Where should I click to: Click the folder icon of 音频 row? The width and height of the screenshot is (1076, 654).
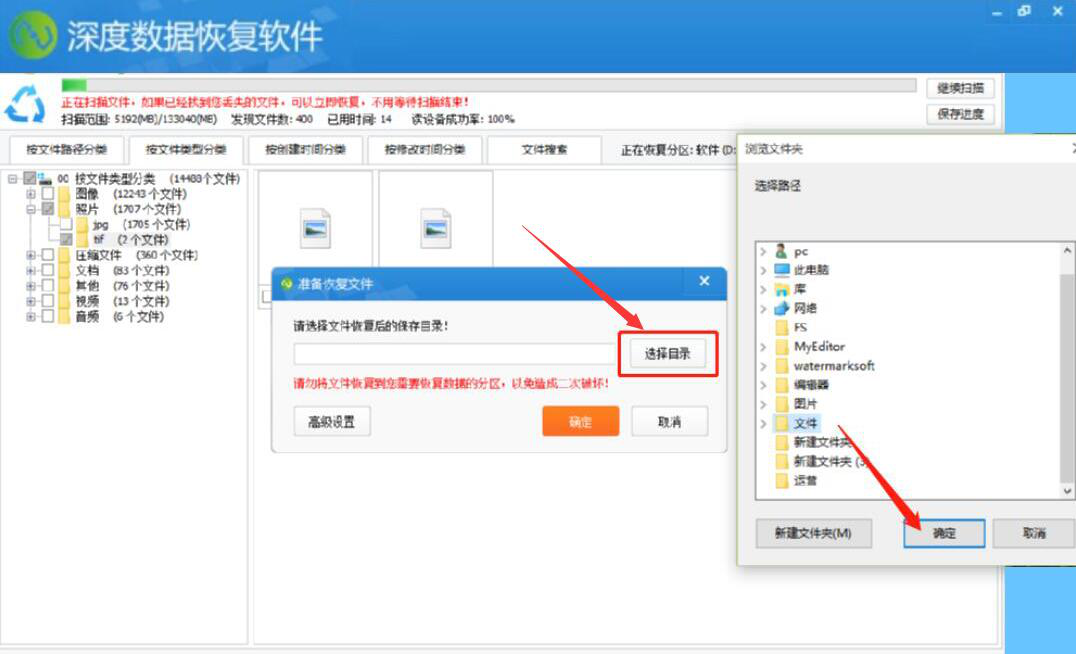[x=65, y=316]
